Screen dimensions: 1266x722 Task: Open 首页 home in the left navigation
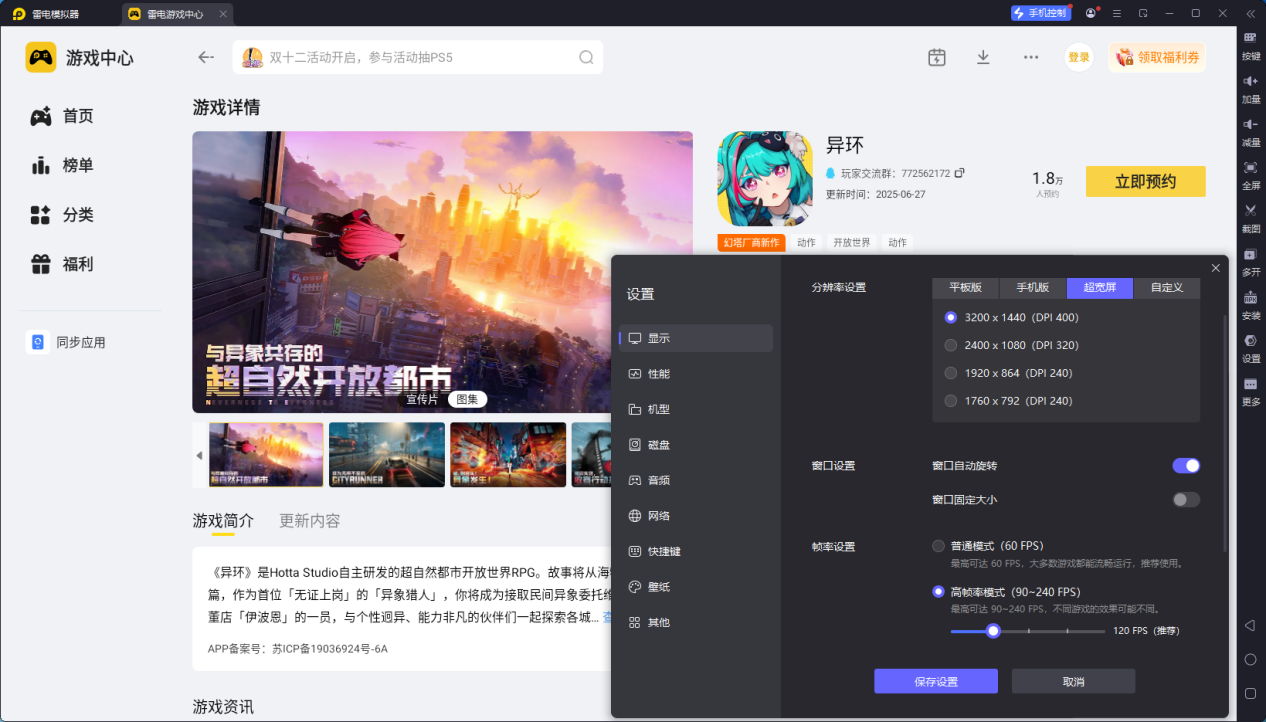(62, 116)
